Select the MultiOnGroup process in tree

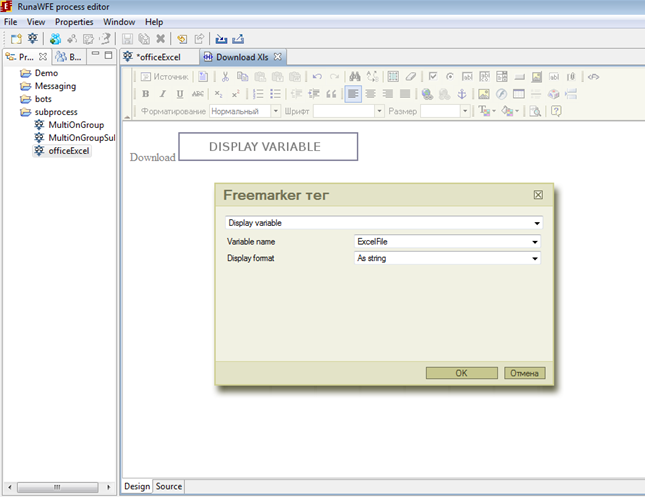[x=69, y=125]
